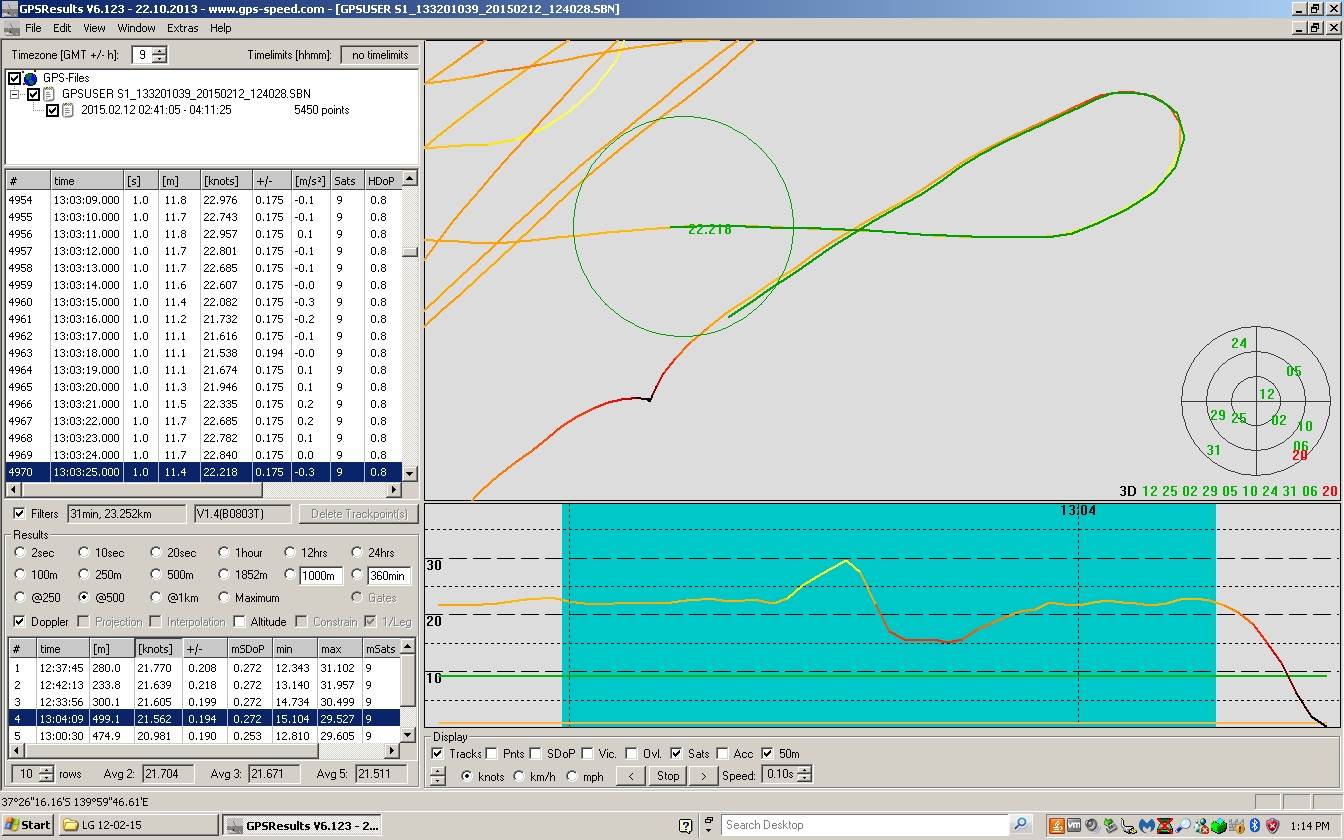This screenshot has height=840, width=1344.
Task: Step playback forward with the > button
Action: click(x=704, y=776)
